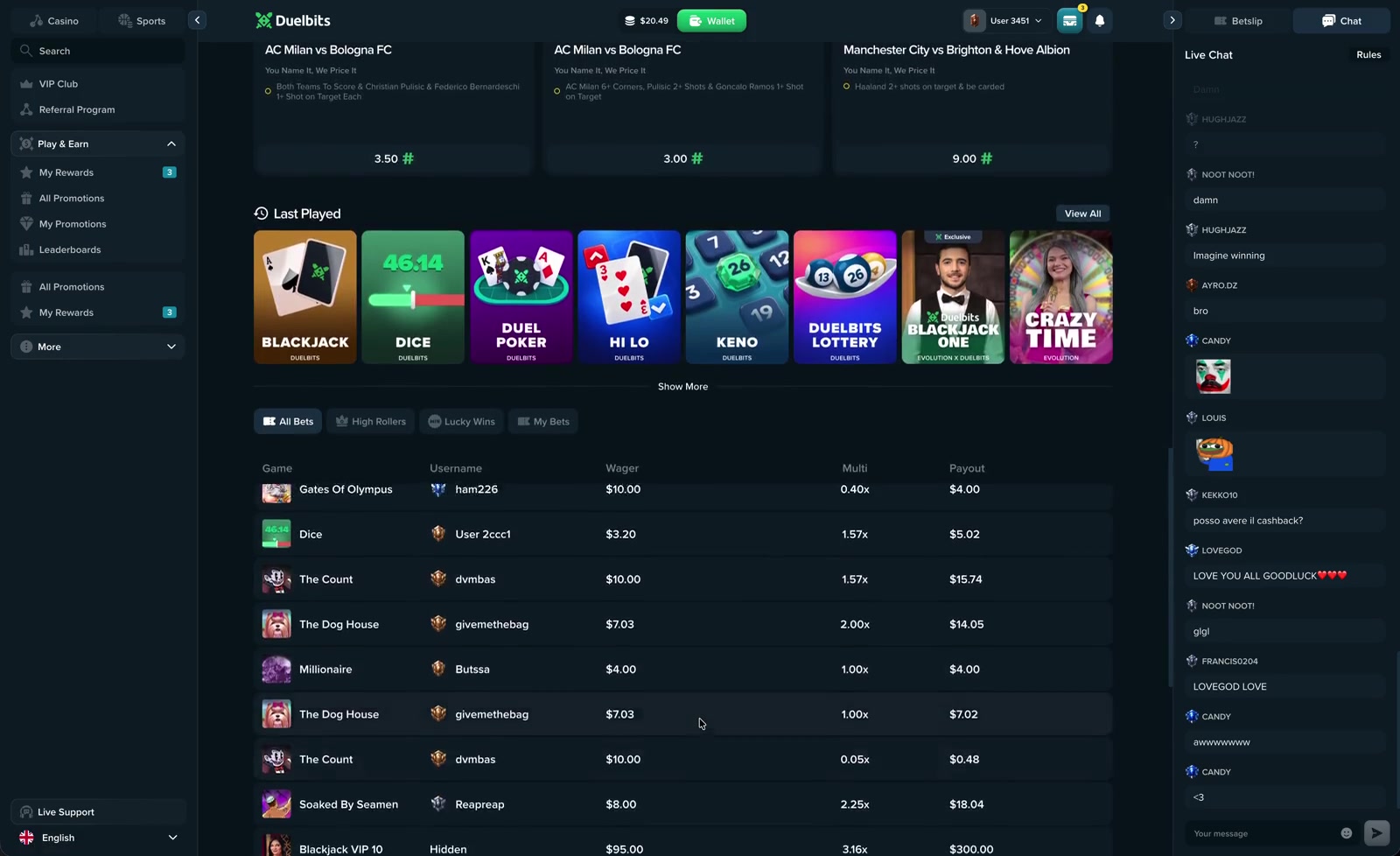Click Show More under Last Played
Screen dimensions: 1400x856
[x=682, y=386]
